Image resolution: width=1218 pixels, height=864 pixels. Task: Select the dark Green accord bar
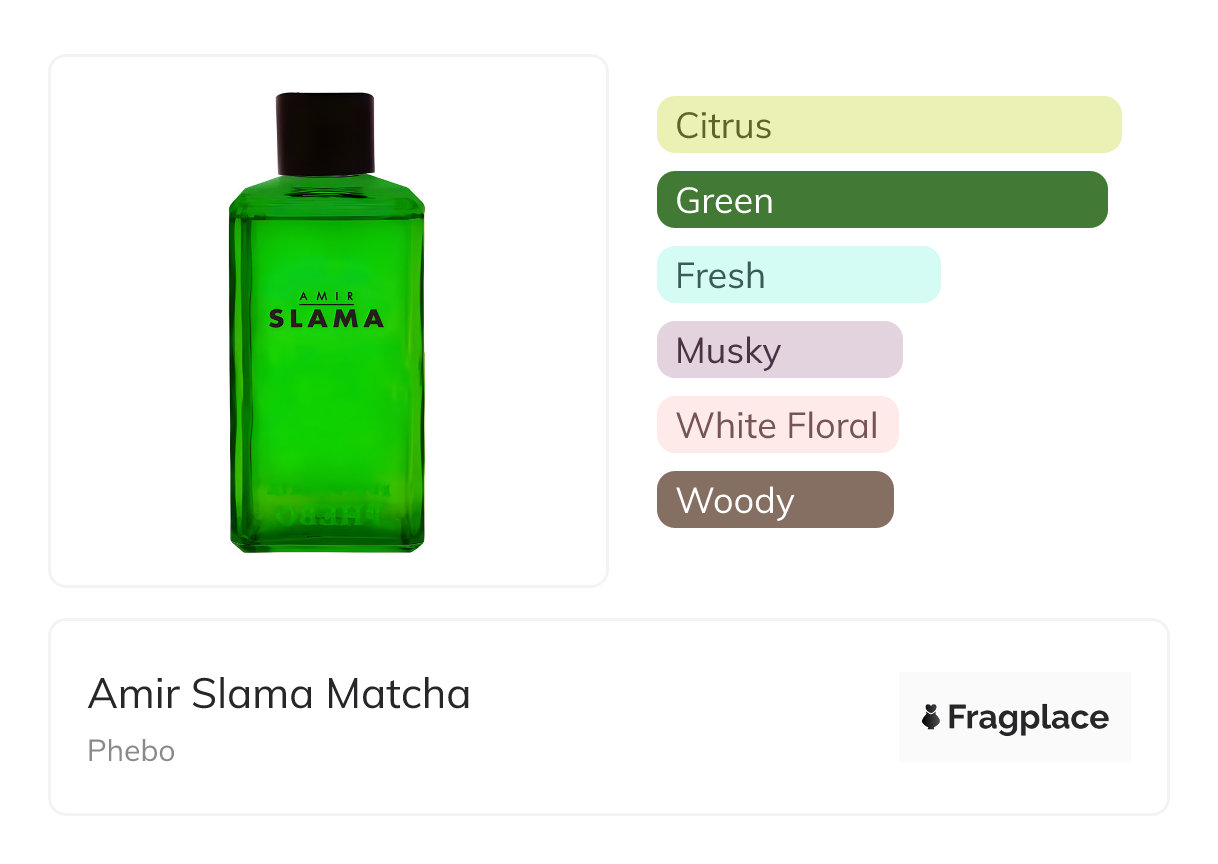click(x=882, y=200)
